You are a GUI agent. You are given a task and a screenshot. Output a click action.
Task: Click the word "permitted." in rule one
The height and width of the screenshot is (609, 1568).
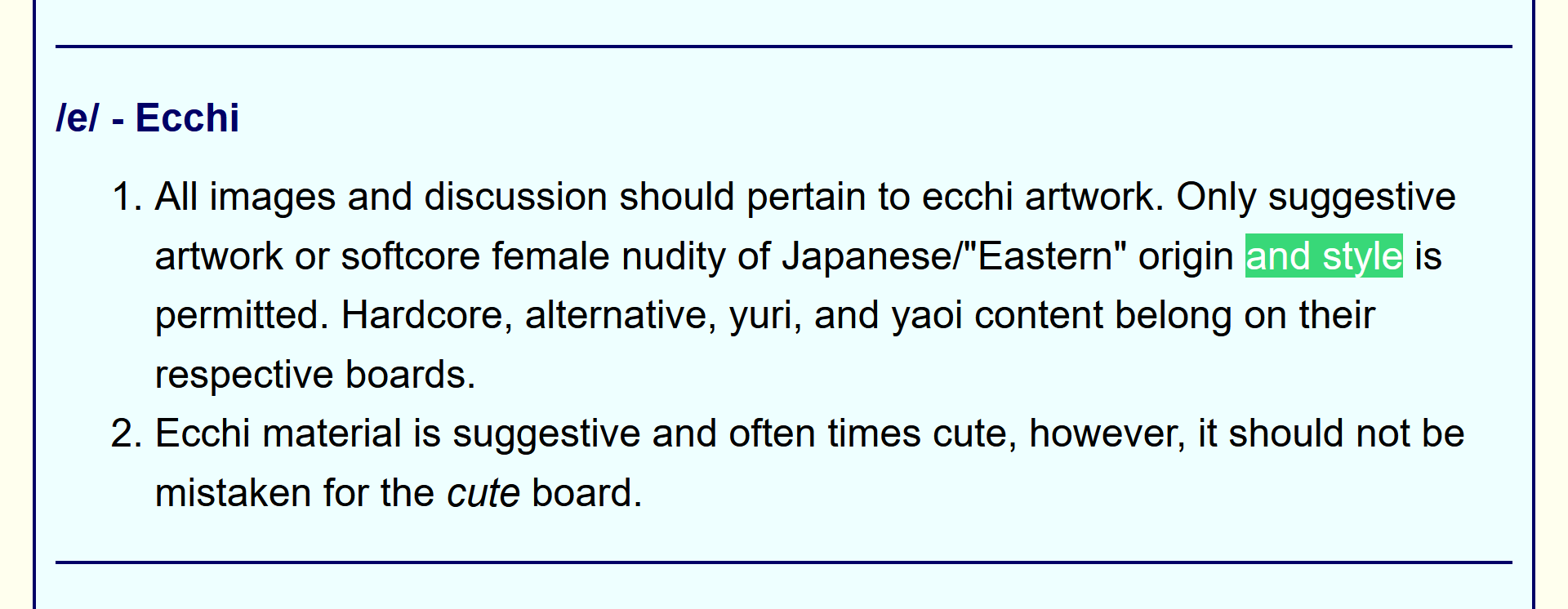tap(242, 315)
